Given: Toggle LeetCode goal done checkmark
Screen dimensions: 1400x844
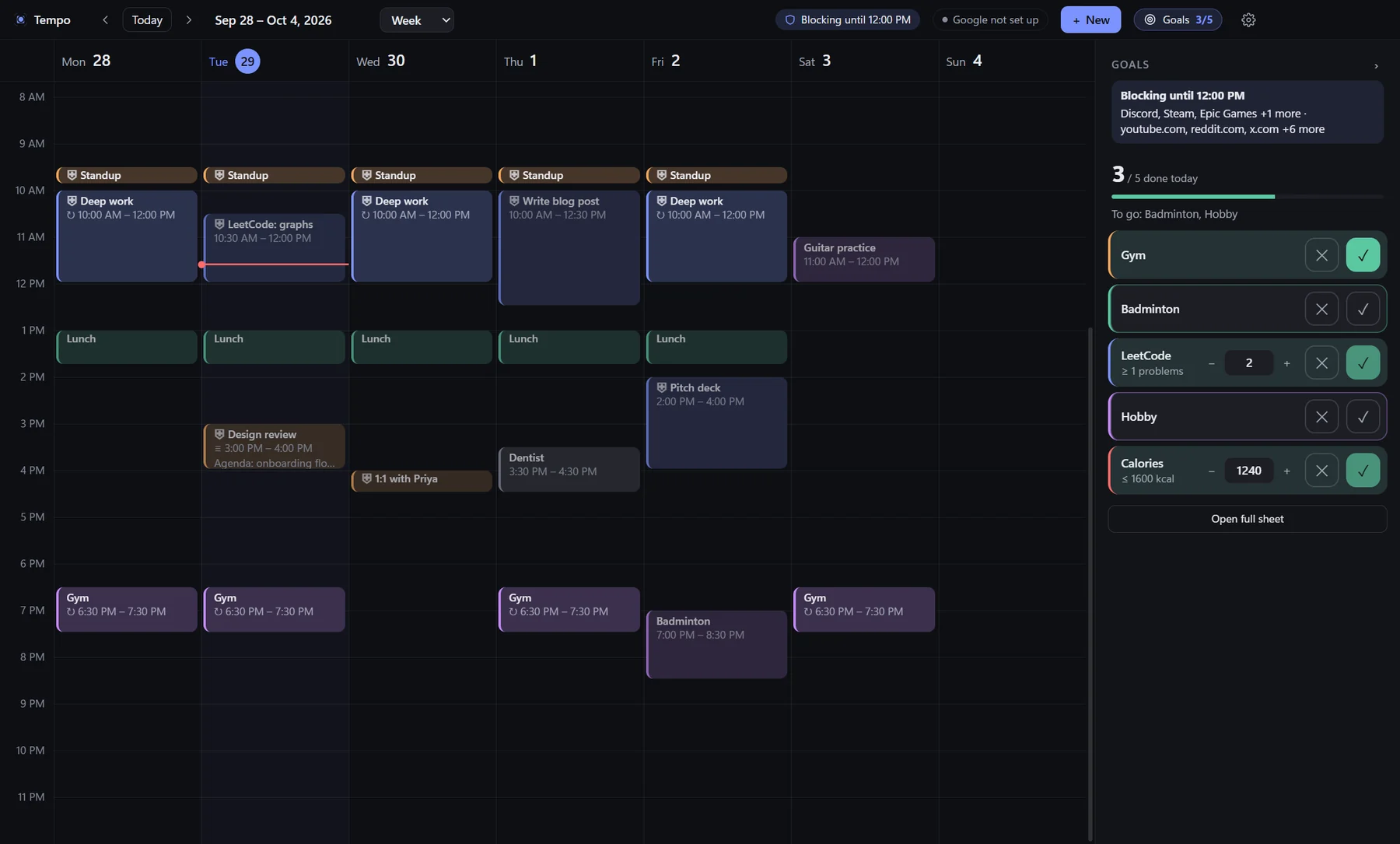Looking at the screenshot, I should [1363, 363].
